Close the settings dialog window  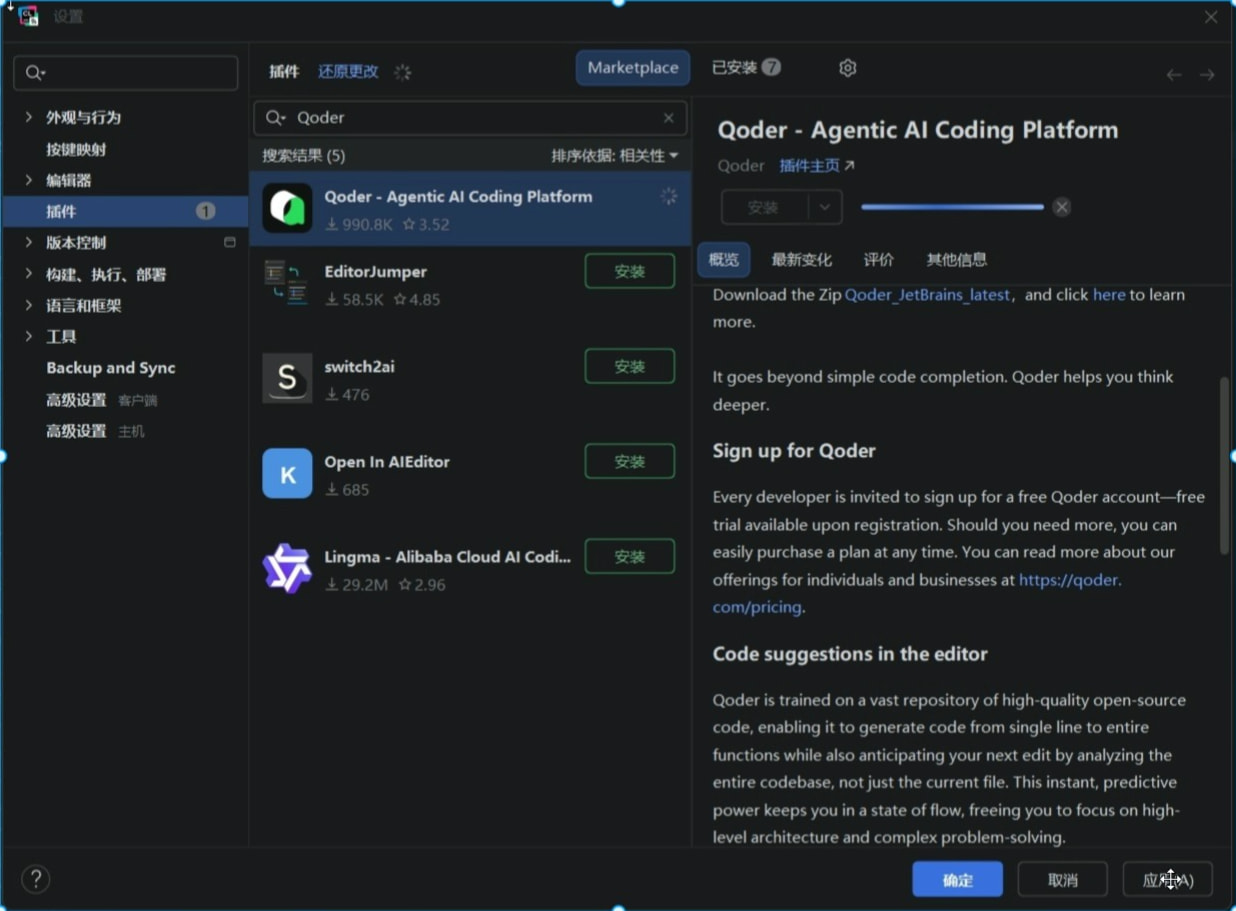click(1211, 17)
